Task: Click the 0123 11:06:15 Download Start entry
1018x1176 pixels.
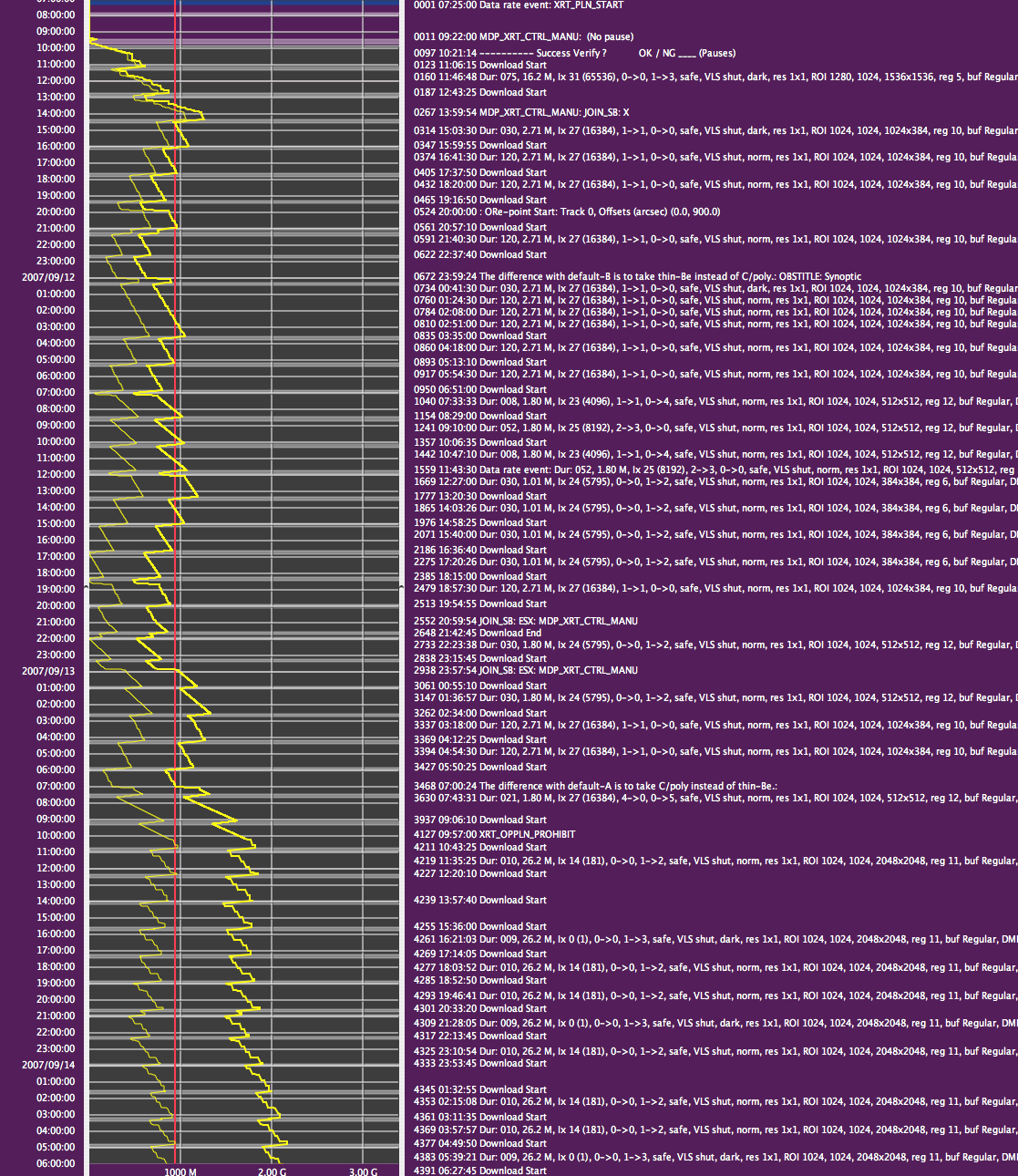Action: click(480, 66)
